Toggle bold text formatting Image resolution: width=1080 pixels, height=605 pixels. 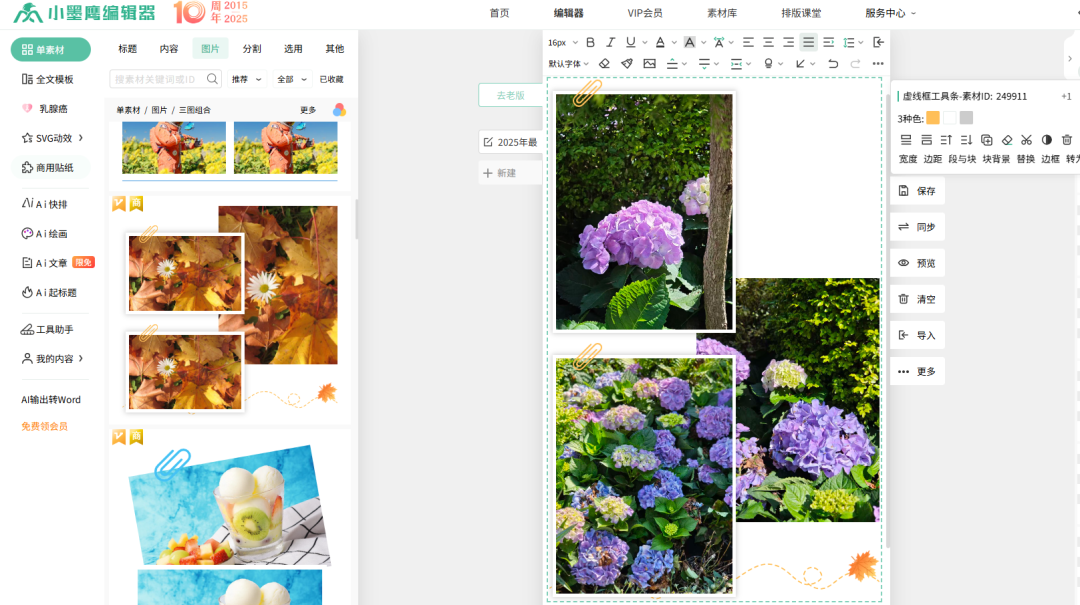click(x=590, y=42)
